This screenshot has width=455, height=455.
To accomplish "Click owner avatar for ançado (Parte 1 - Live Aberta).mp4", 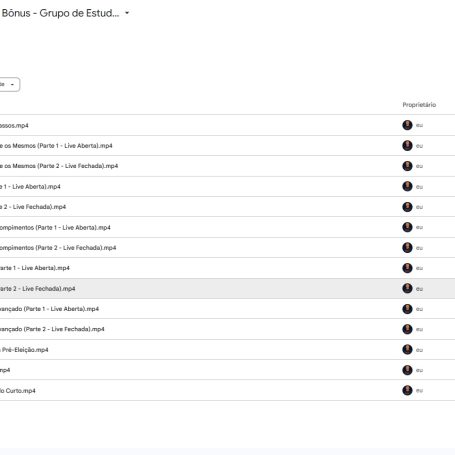I will [407, 309].
